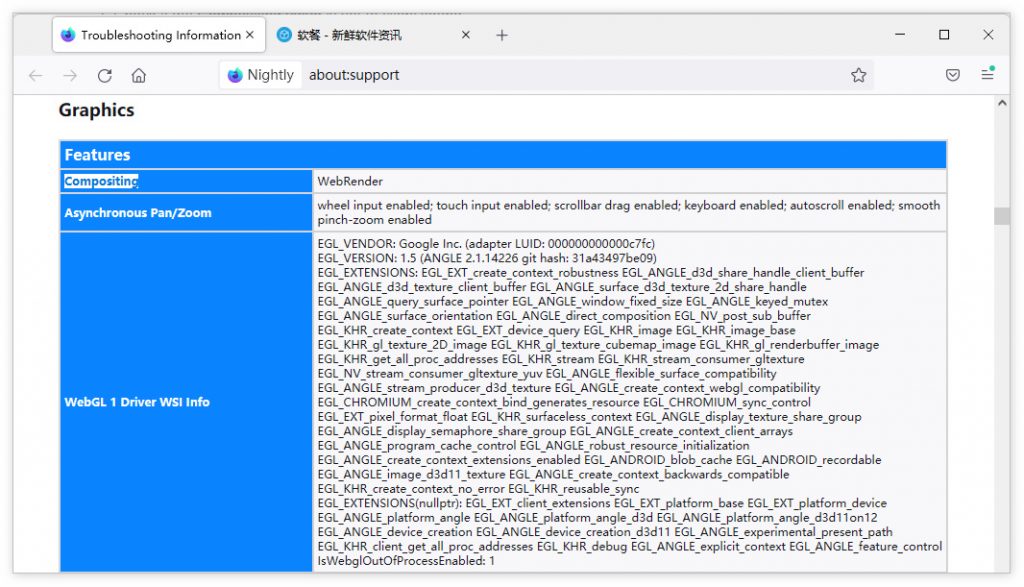Click the WebGL 1 Driver WSI Info label
This screenshot has height=587, width=1024.
[x=137, y=402]
